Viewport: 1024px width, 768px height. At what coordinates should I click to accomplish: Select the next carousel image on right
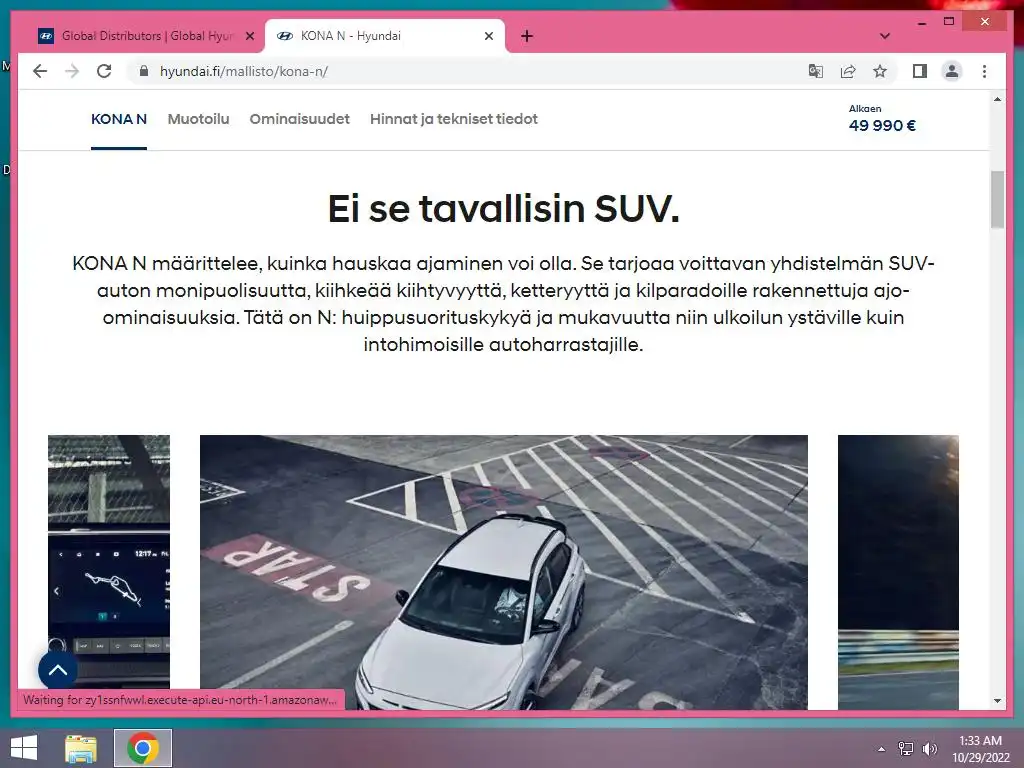click(898, 572)
